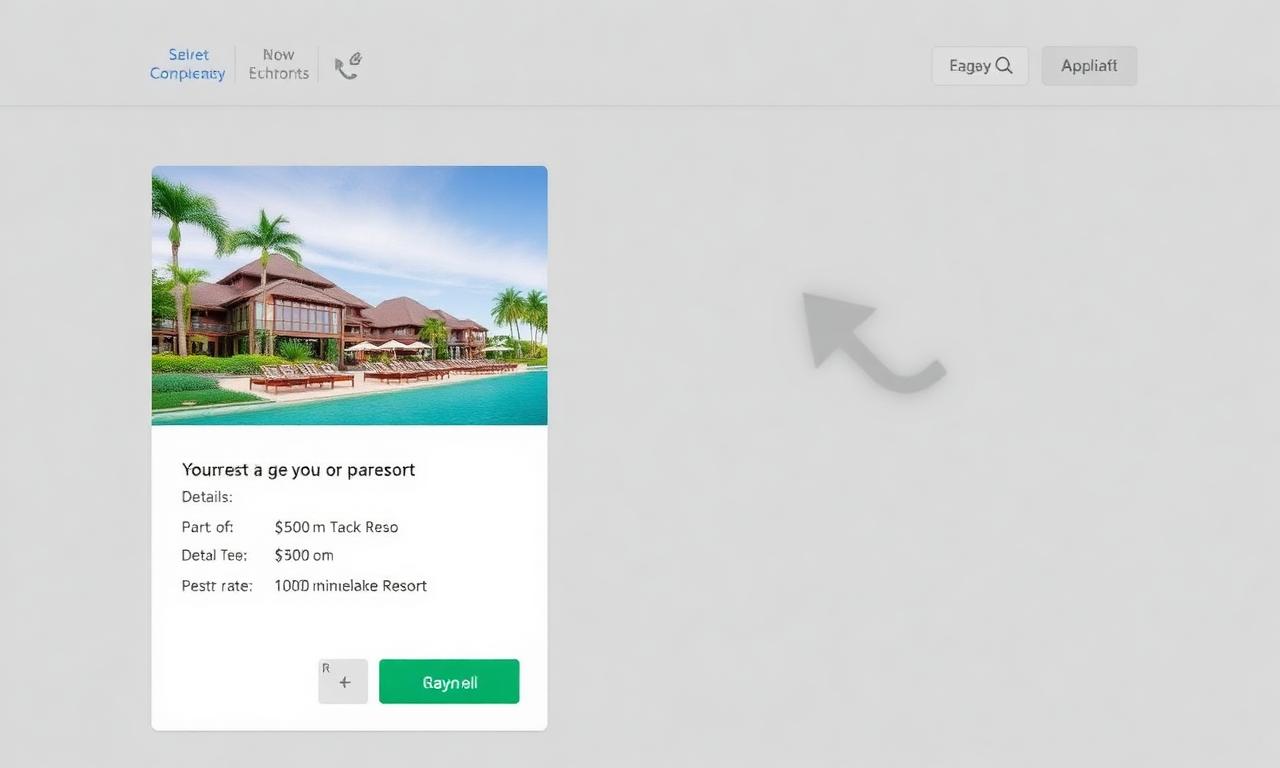1280x768 pixels.
Task: Click the plus sign icon button
Action: (343, 681)
